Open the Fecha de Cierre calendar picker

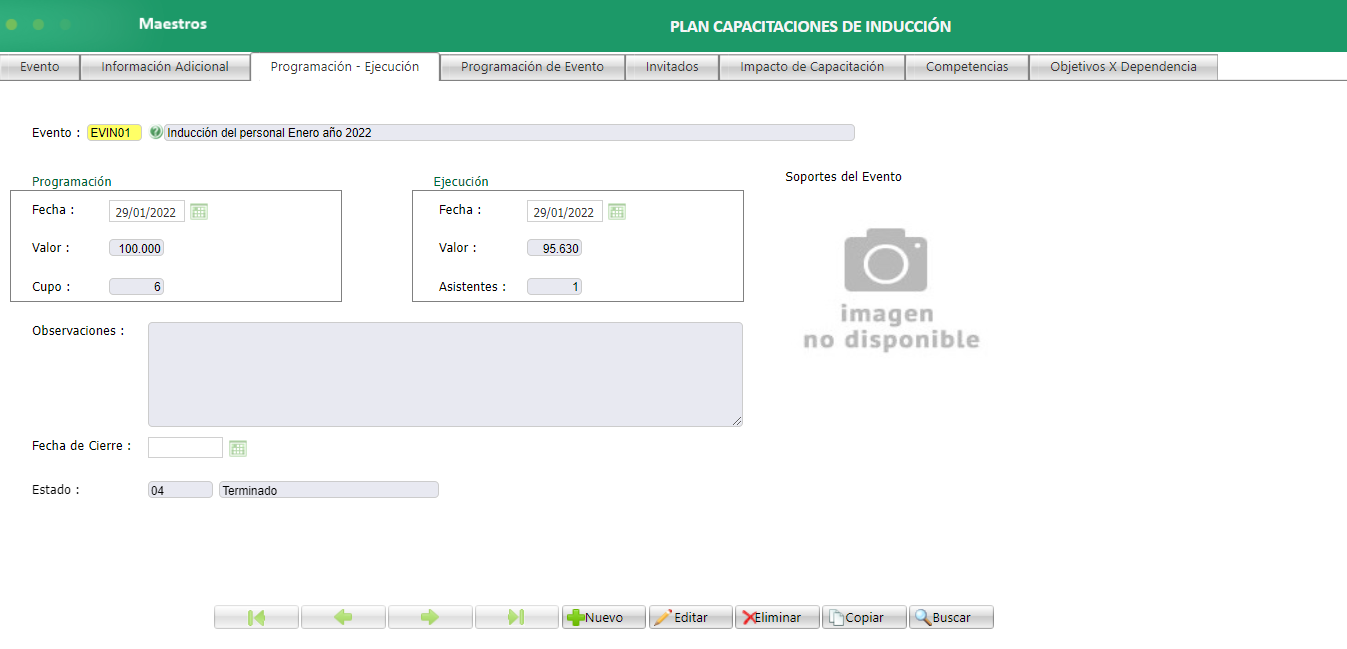tap(238, 447)
